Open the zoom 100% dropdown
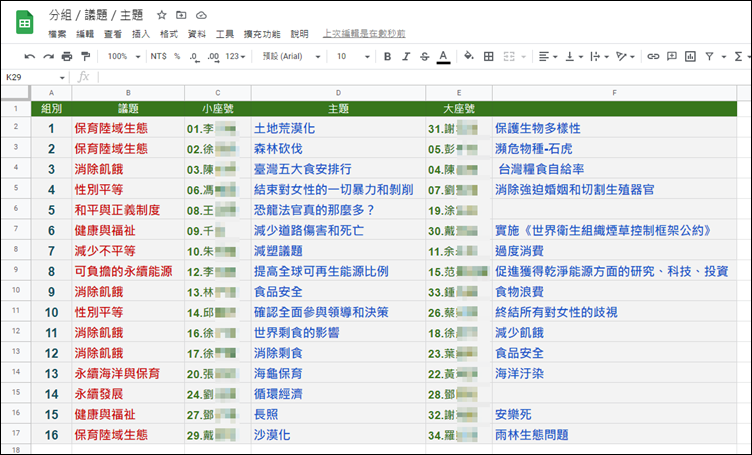752x455 pixels. [124, 57]
